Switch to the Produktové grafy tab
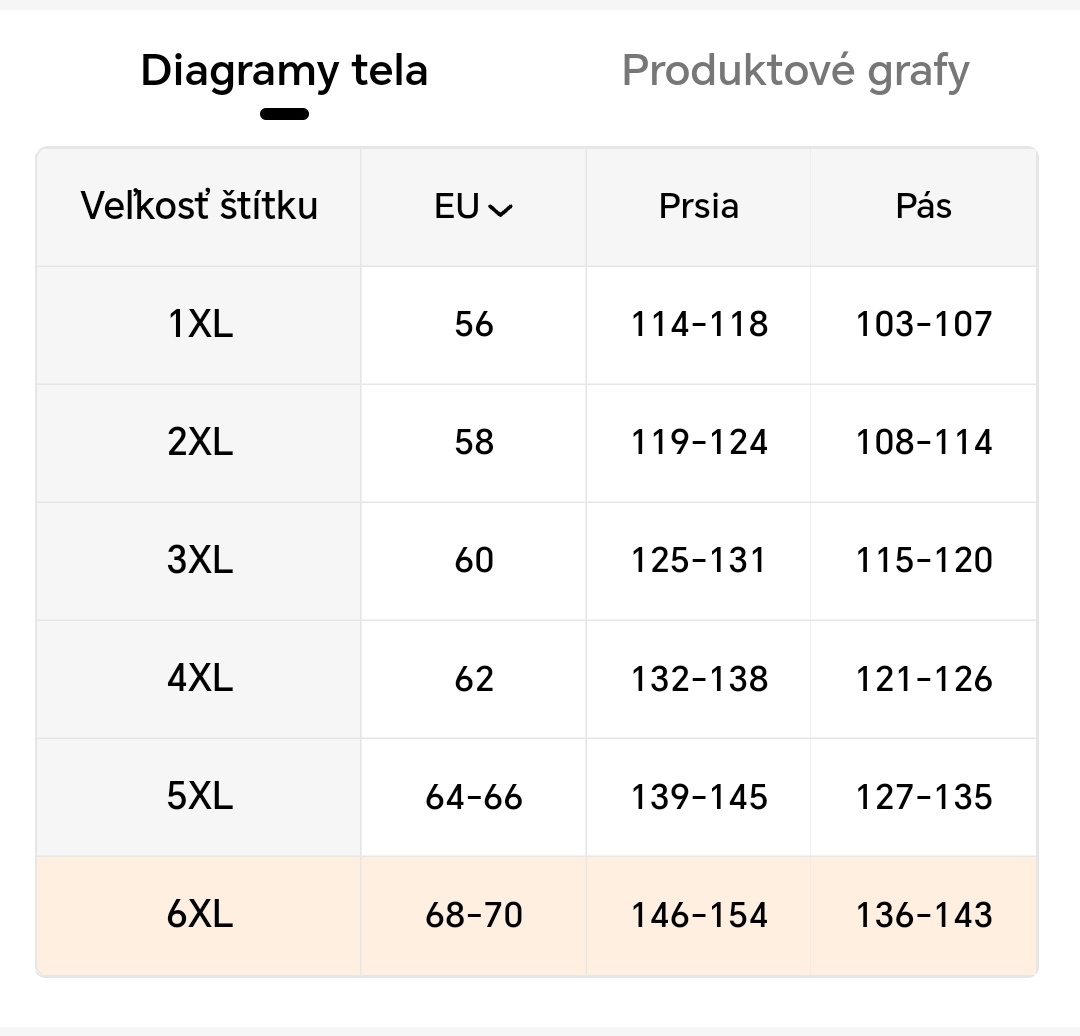The image size is (1080, 1036). tap(794, 70)
